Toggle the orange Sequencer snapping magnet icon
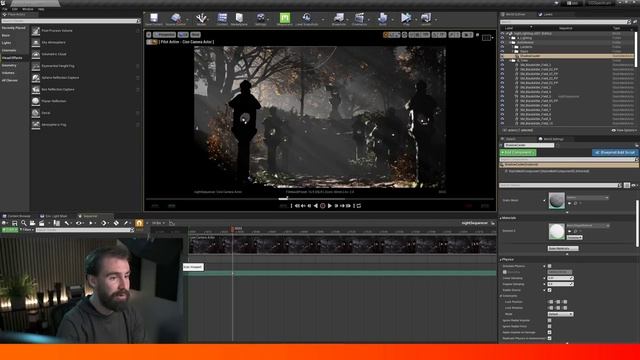Image resolution: width=640 pixels, height=360 pixels. click(x=139, y=223)
